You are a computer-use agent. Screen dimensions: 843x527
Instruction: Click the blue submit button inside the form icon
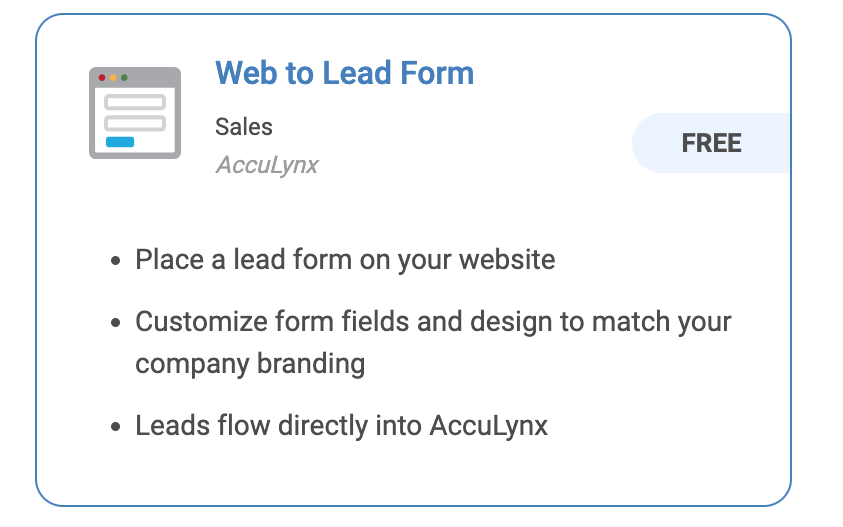pos(120,142)
